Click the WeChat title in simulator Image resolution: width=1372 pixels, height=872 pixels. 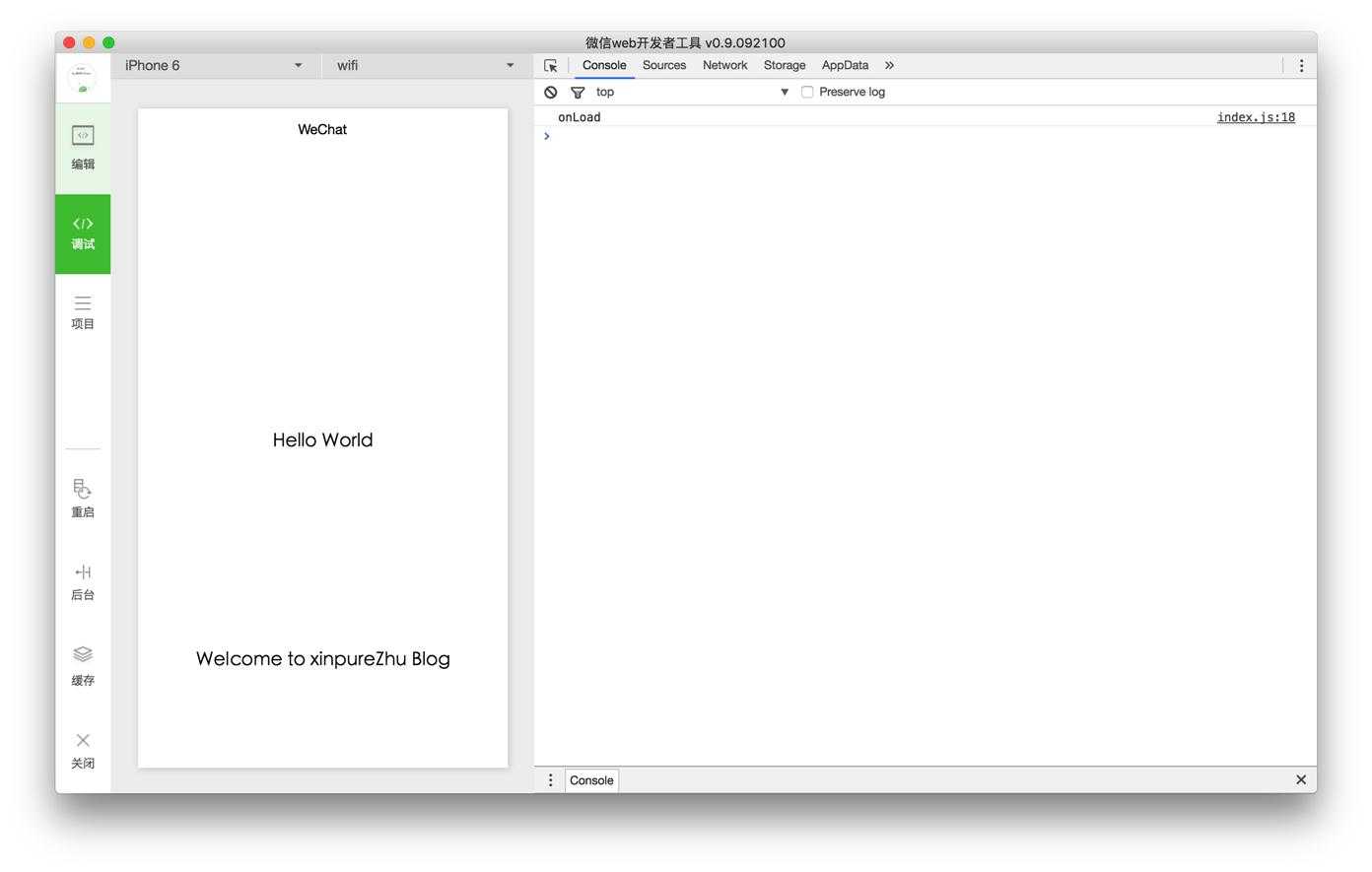coord(322,129)
